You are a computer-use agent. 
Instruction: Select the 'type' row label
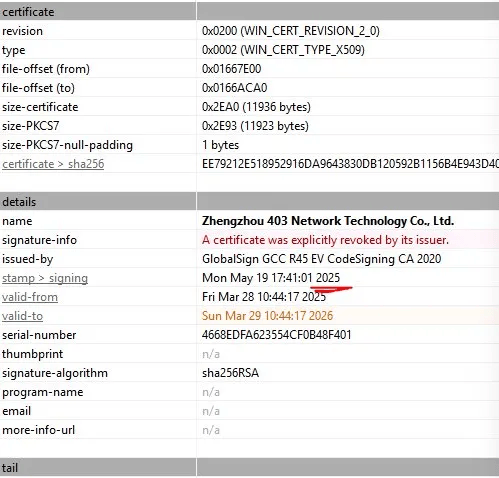14,50
